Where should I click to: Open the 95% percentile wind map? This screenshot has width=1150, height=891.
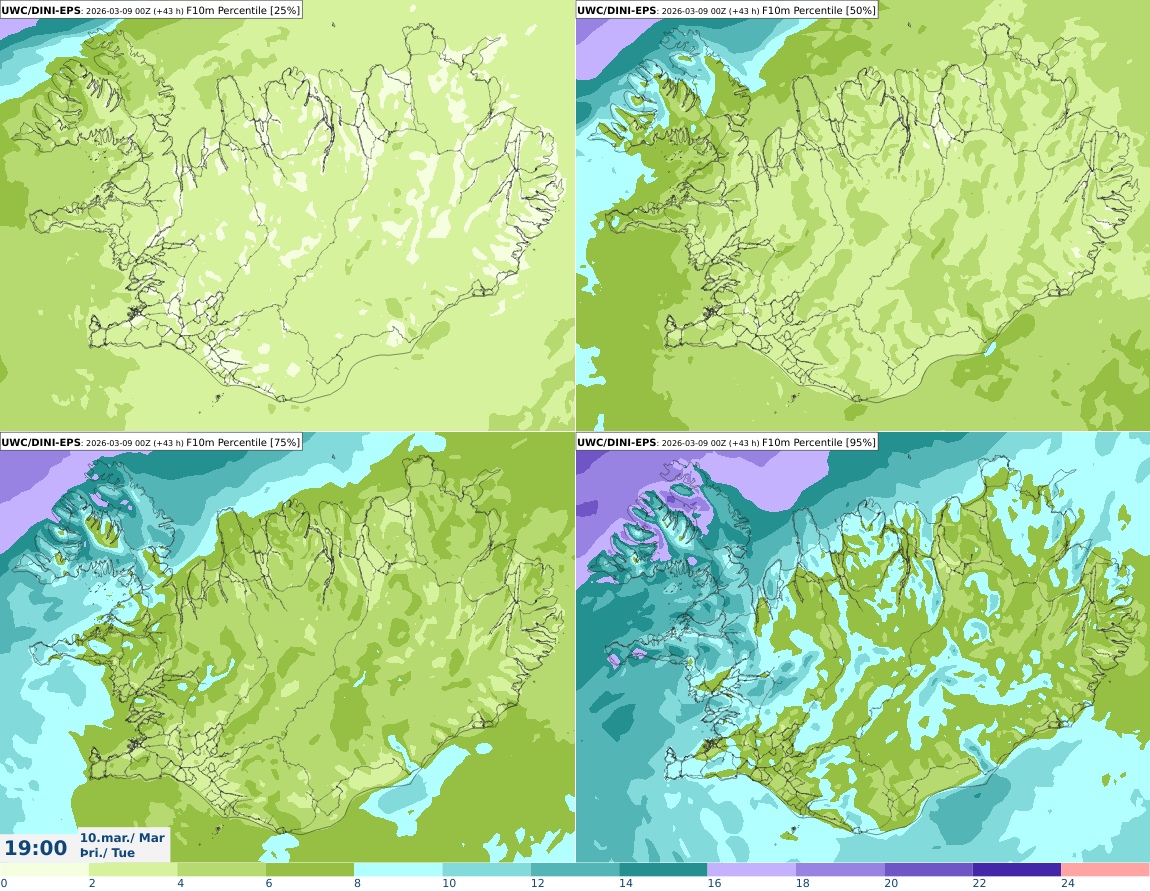862,648
